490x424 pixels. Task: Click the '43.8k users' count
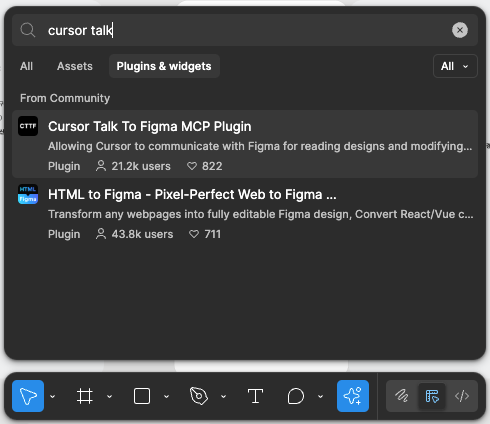tap(142, 234)
